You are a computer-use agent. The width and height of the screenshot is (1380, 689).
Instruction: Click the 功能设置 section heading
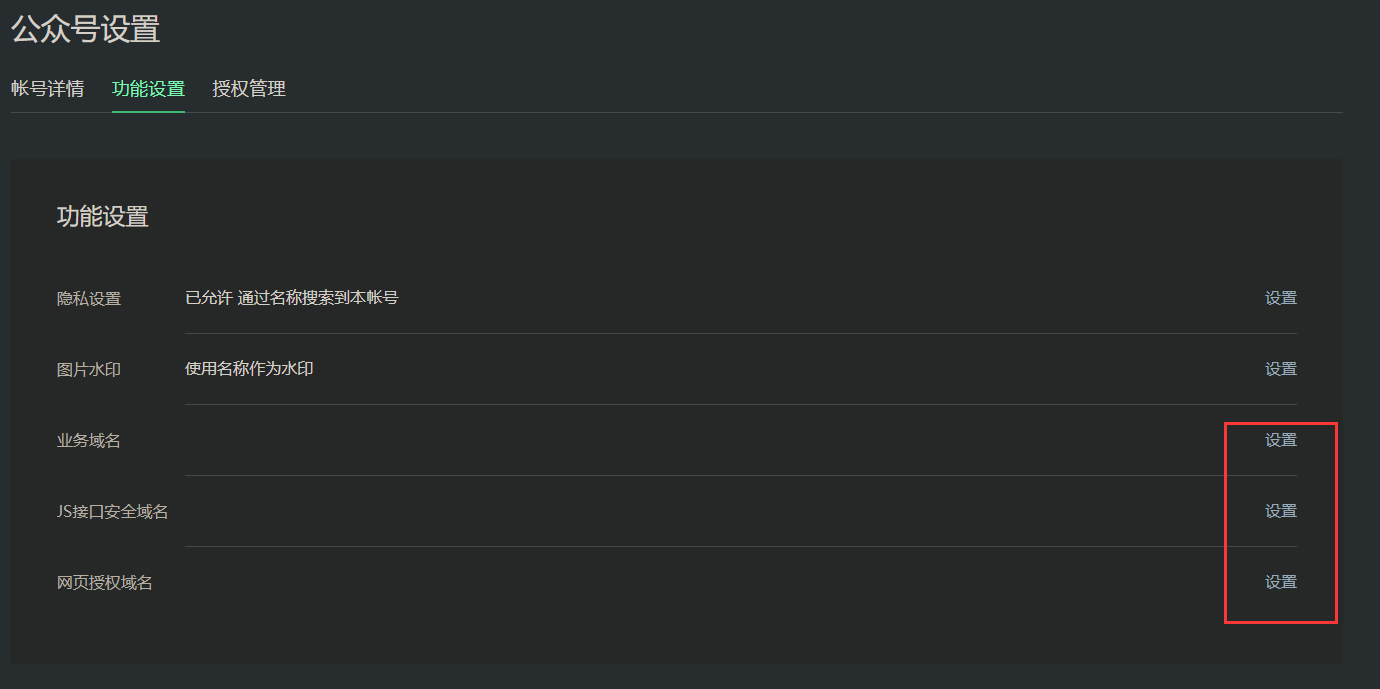[103, 217]
